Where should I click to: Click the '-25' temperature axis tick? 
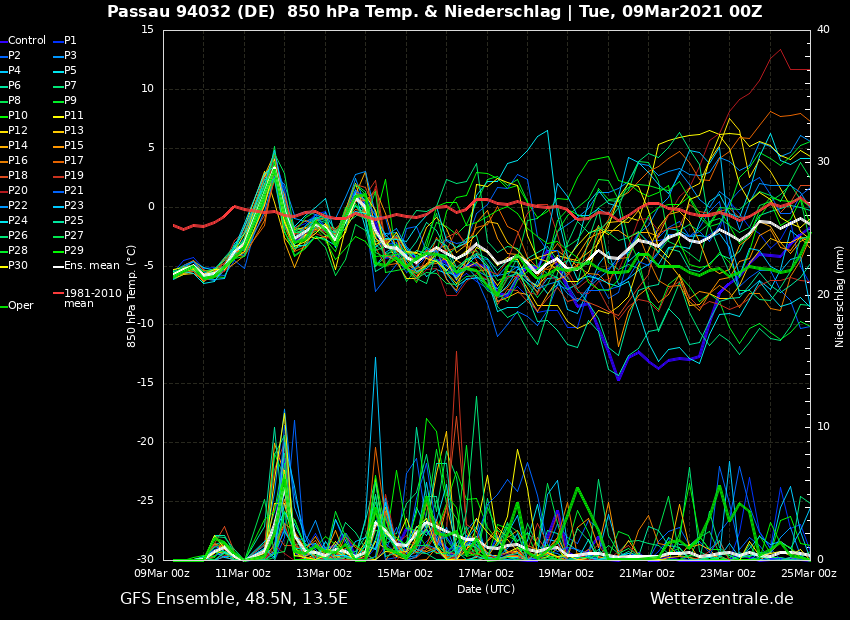pos(145,501)
